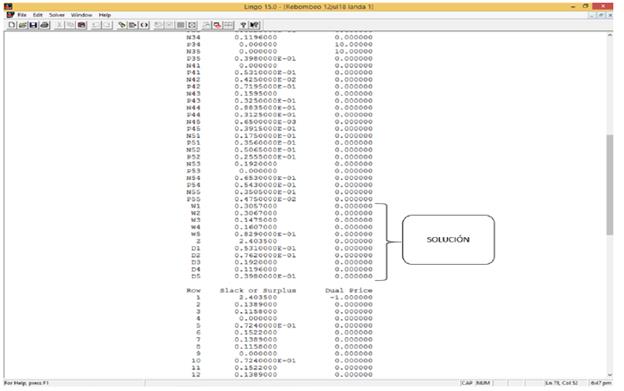Activate context help pointer icon
This screenshot has height=391, width=624.
point(255,25)
